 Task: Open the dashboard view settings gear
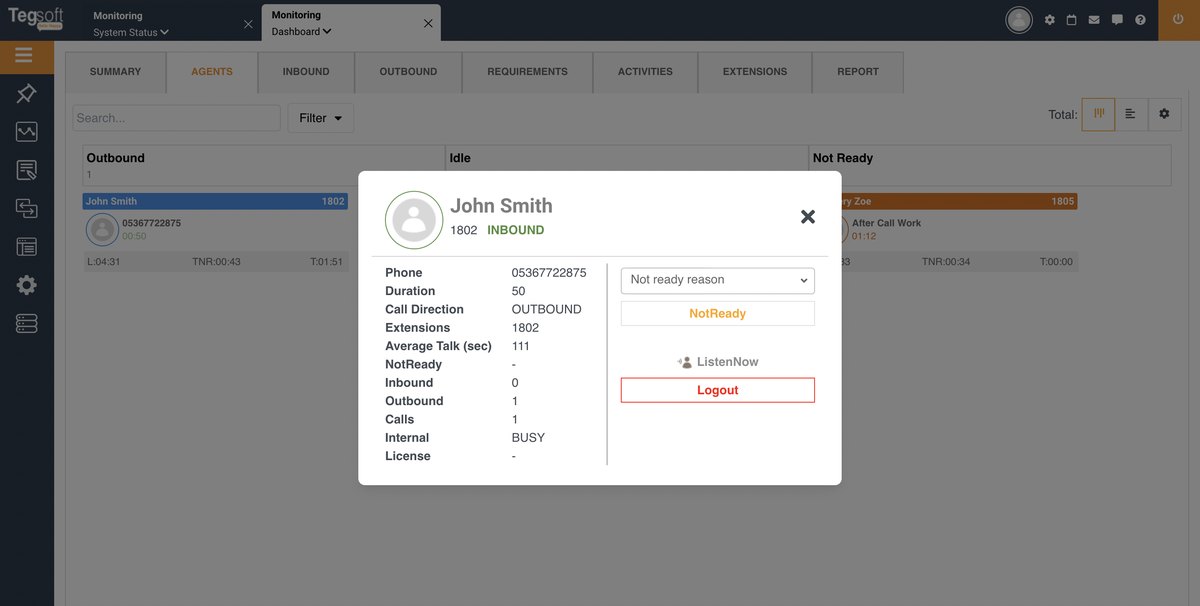pos(1164,114)
